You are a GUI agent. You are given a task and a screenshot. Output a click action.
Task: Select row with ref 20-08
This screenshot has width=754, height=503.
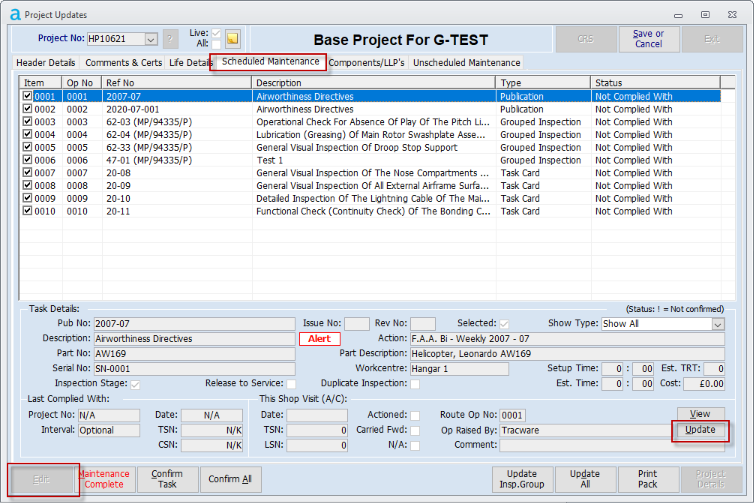click(370, 173)
